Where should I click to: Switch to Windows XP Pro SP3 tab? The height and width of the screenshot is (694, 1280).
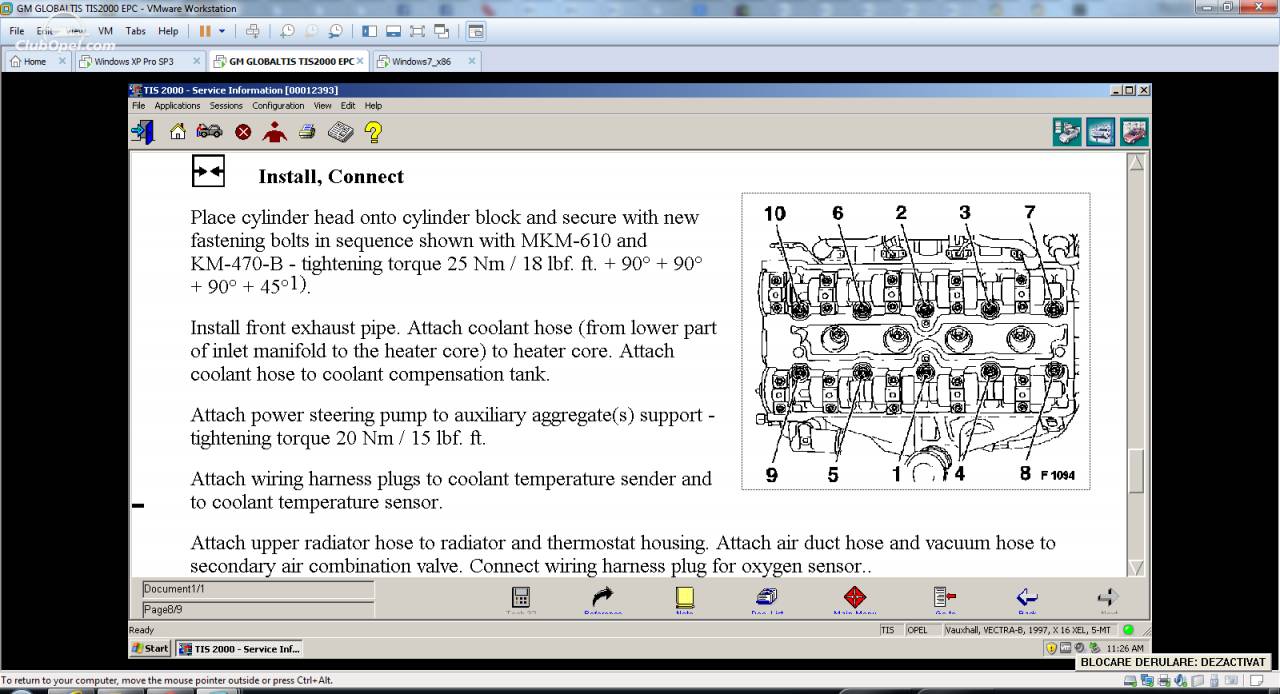[x=139, y=61]
